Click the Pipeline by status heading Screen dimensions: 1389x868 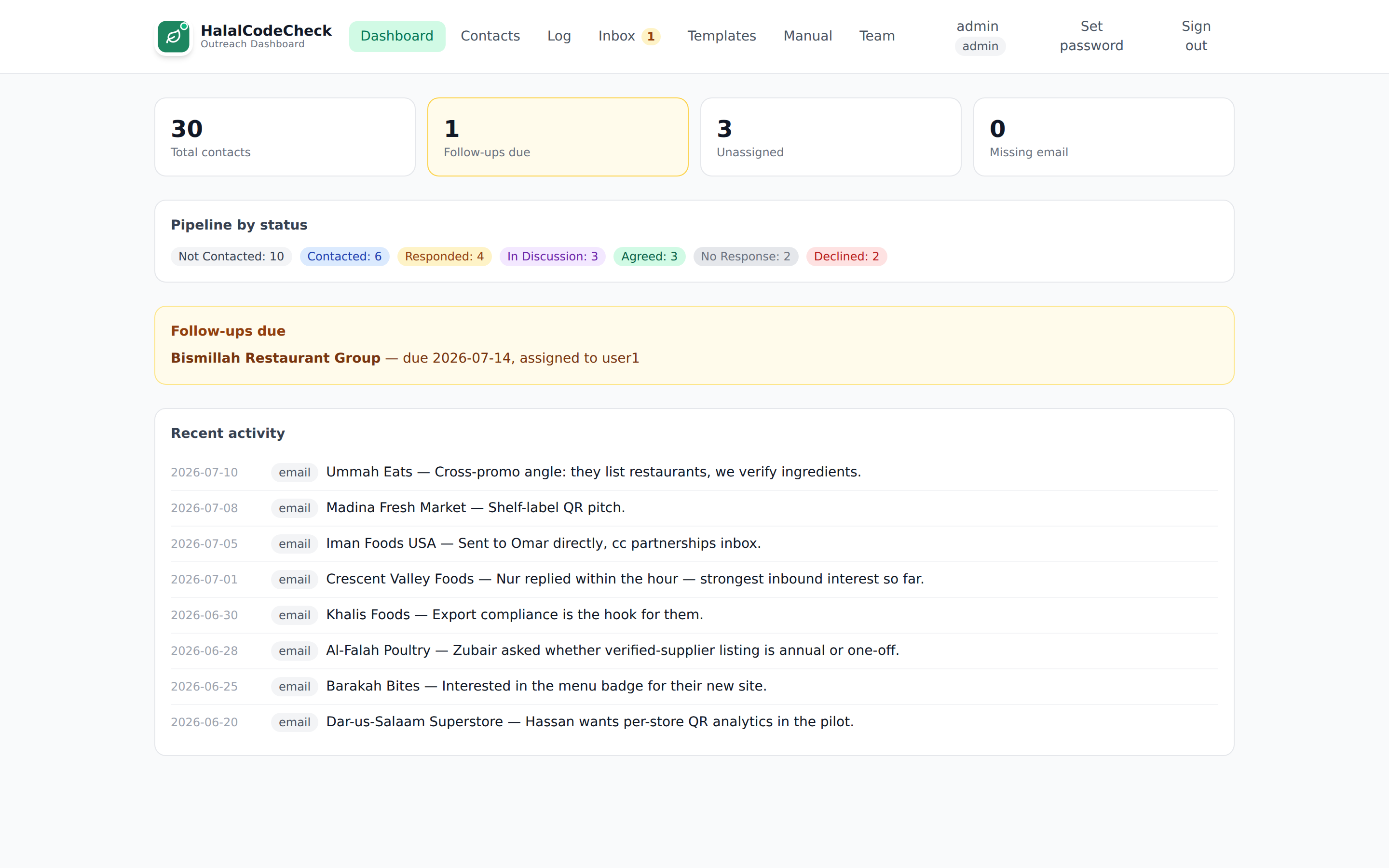coord(239,225)
